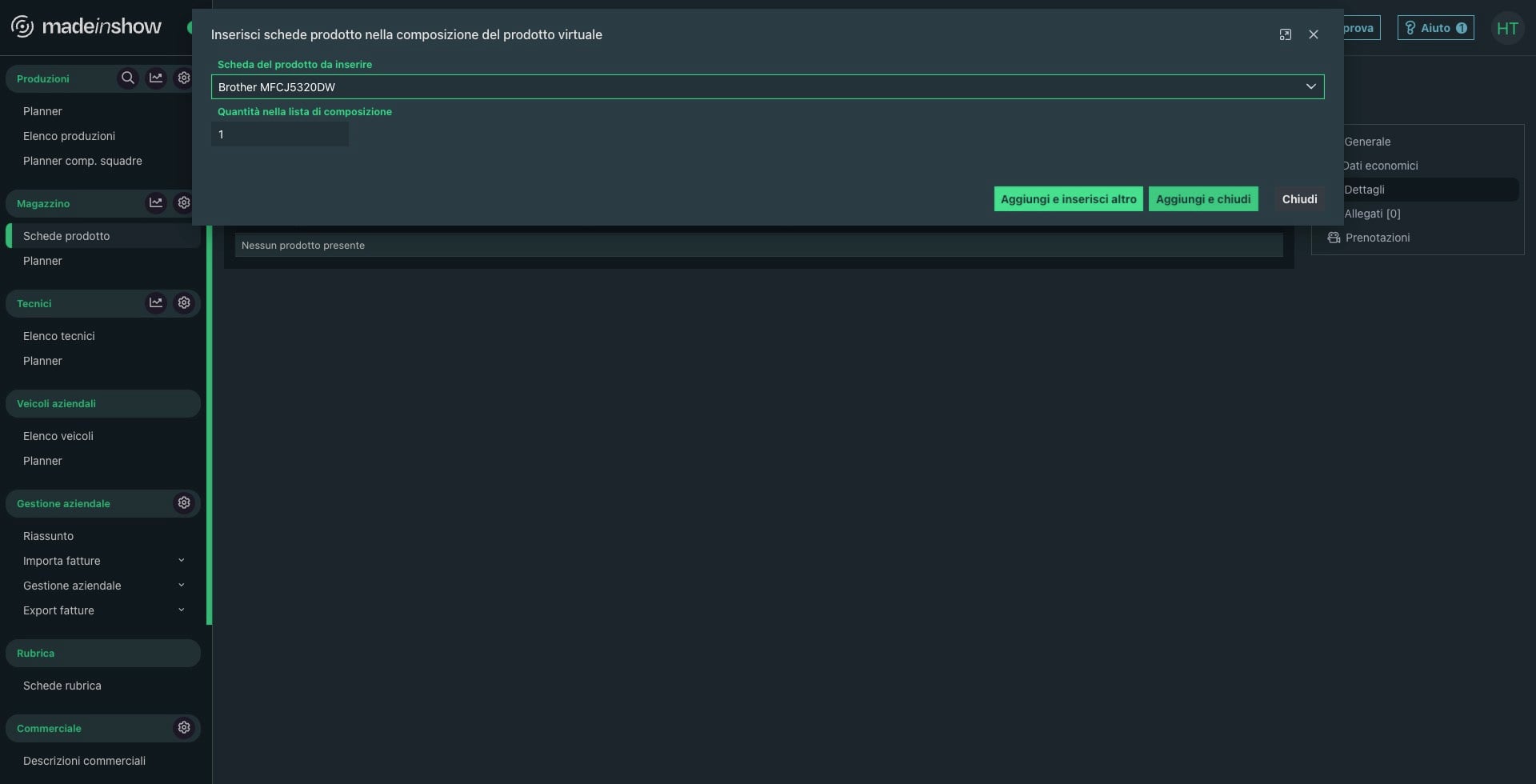
Task: Click the Gestione aziendale section header
Action: pos(64,503)
